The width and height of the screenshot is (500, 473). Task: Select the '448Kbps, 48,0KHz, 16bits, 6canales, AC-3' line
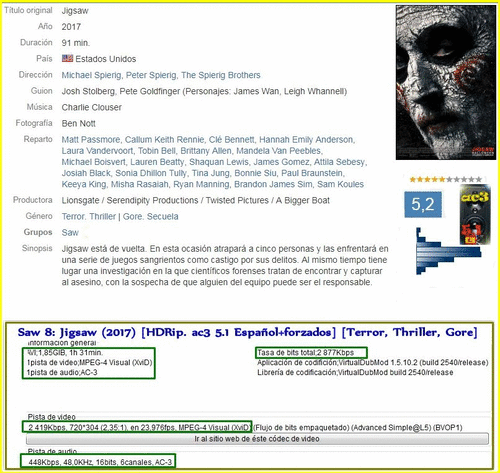(x=100, y=462)
